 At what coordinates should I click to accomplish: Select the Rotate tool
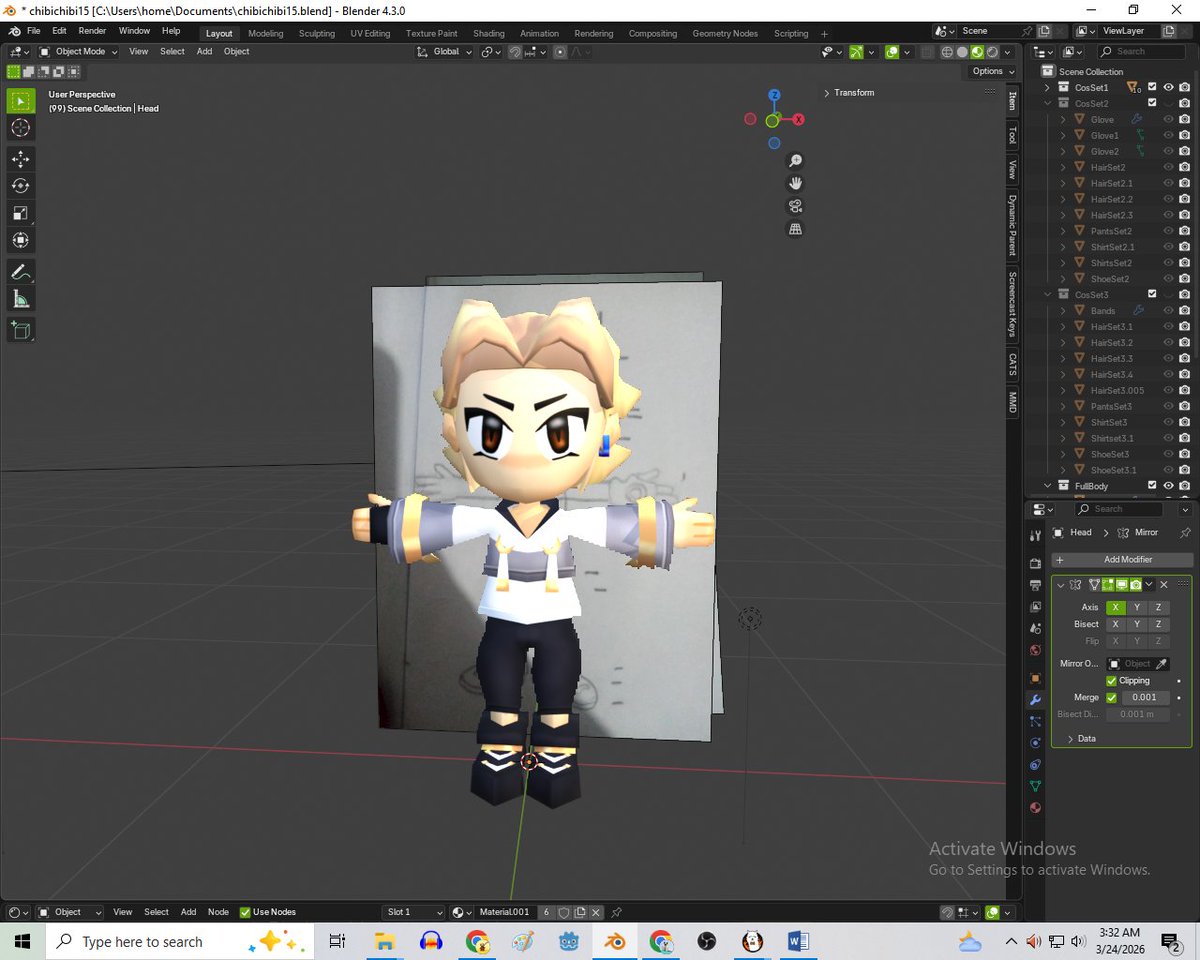(x=20, y=186)
